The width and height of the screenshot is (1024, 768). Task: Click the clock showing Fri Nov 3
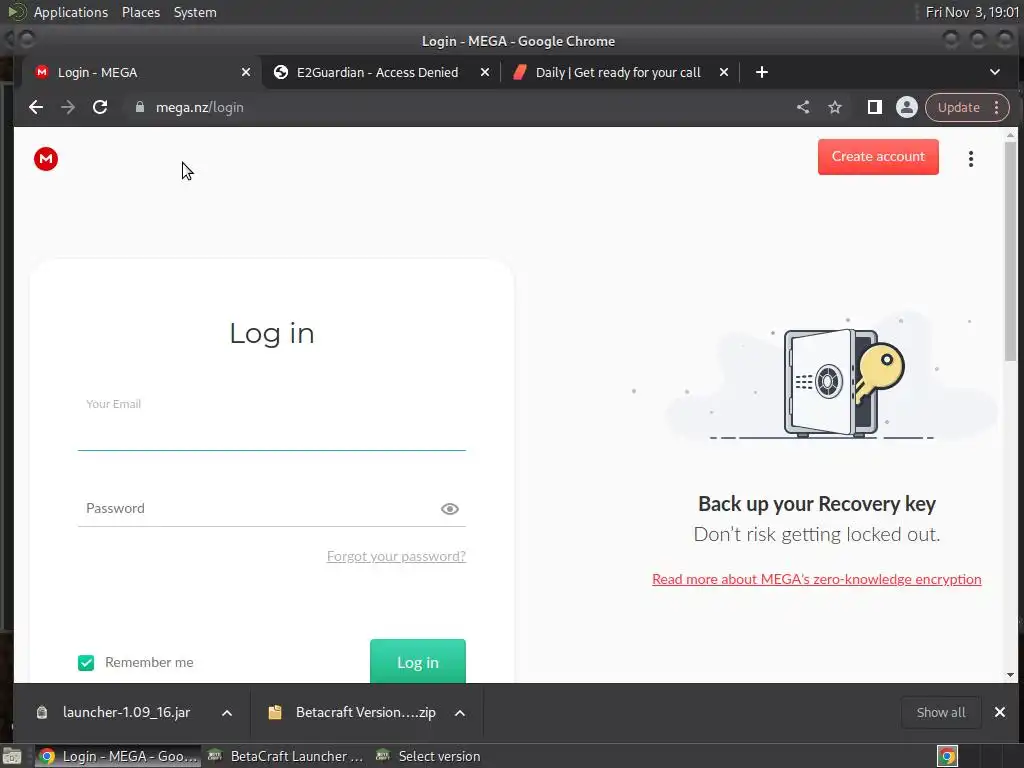(x=972, y=12)
